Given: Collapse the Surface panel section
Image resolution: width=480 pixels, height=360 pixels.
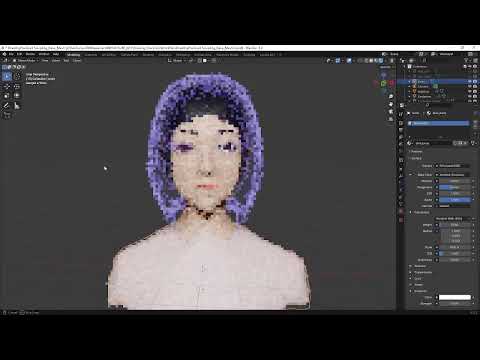Looking at the screenshot, I should point(416,158).
